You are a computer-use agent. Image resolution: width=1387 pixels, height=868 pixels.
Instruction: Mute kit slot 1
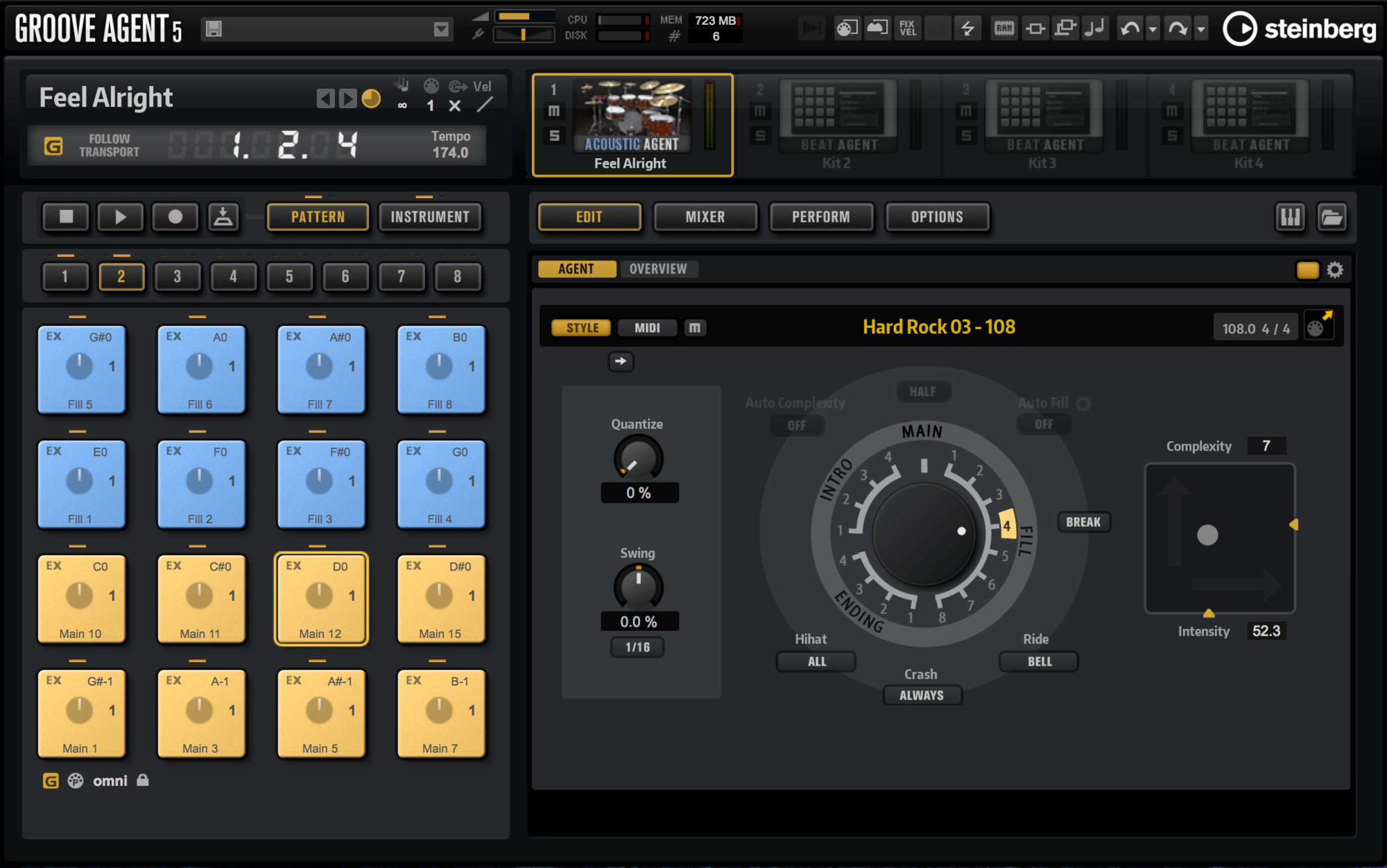(553, 111)
